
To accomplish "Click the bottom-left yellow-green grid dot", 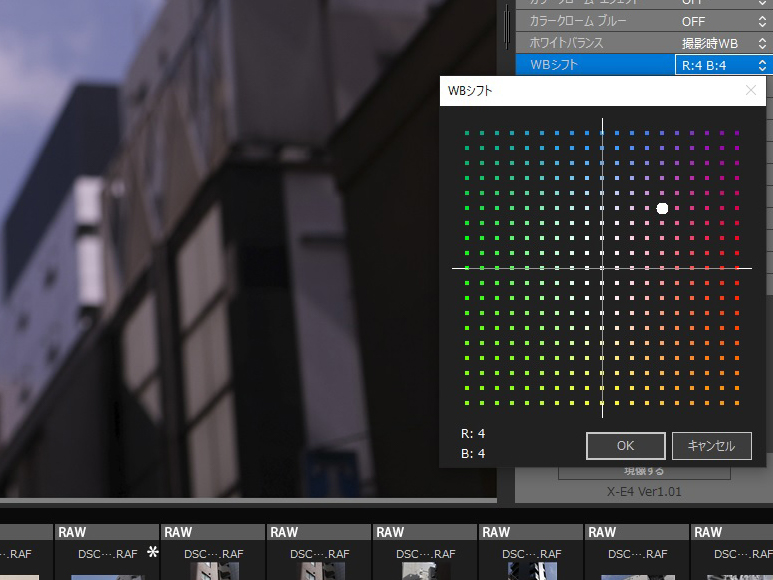I will coord(467,403).
